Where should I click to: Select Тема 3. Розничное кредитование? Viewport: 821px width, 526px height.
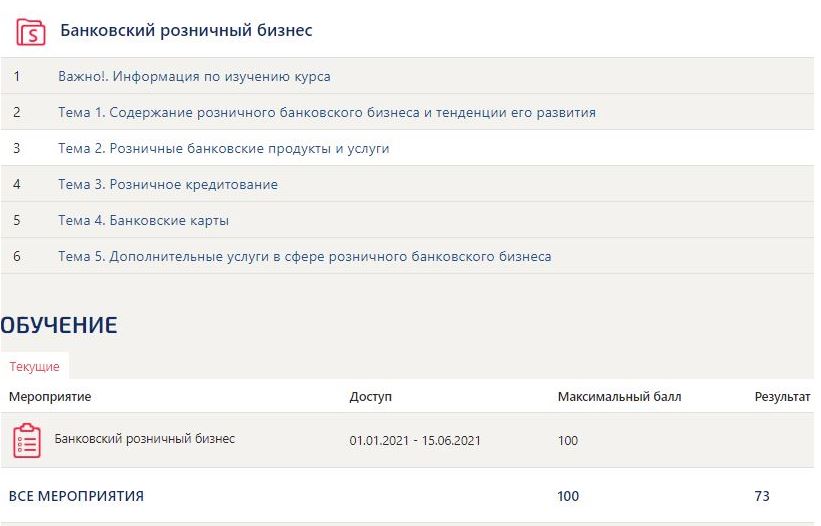click(x=167, y=184)
